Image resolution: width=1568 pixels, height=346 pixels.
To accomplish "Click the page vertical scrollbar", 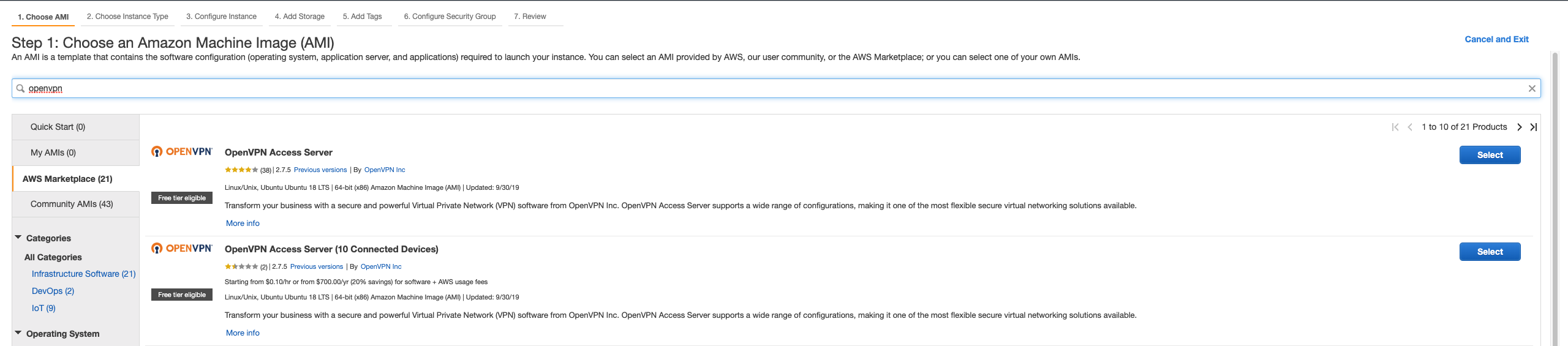I will point(1555,199).
